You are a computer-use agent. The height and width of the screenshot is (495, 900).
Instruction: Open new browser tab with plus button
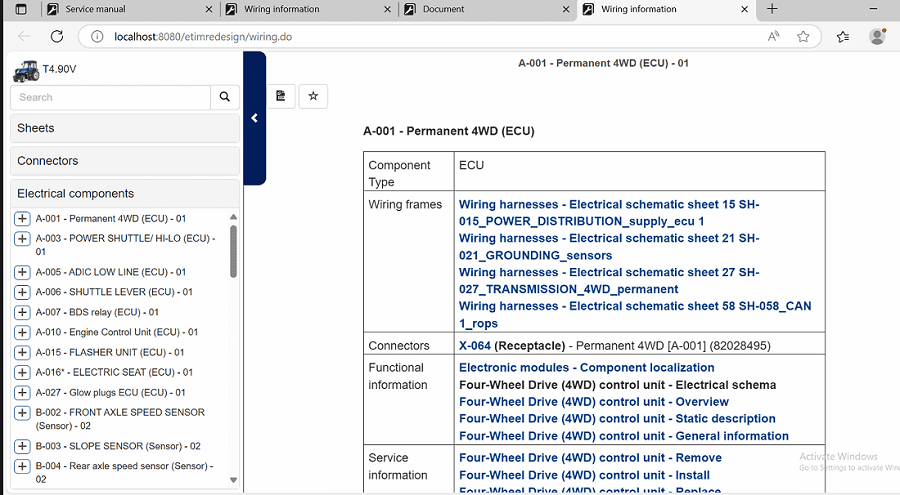(772, 9)
